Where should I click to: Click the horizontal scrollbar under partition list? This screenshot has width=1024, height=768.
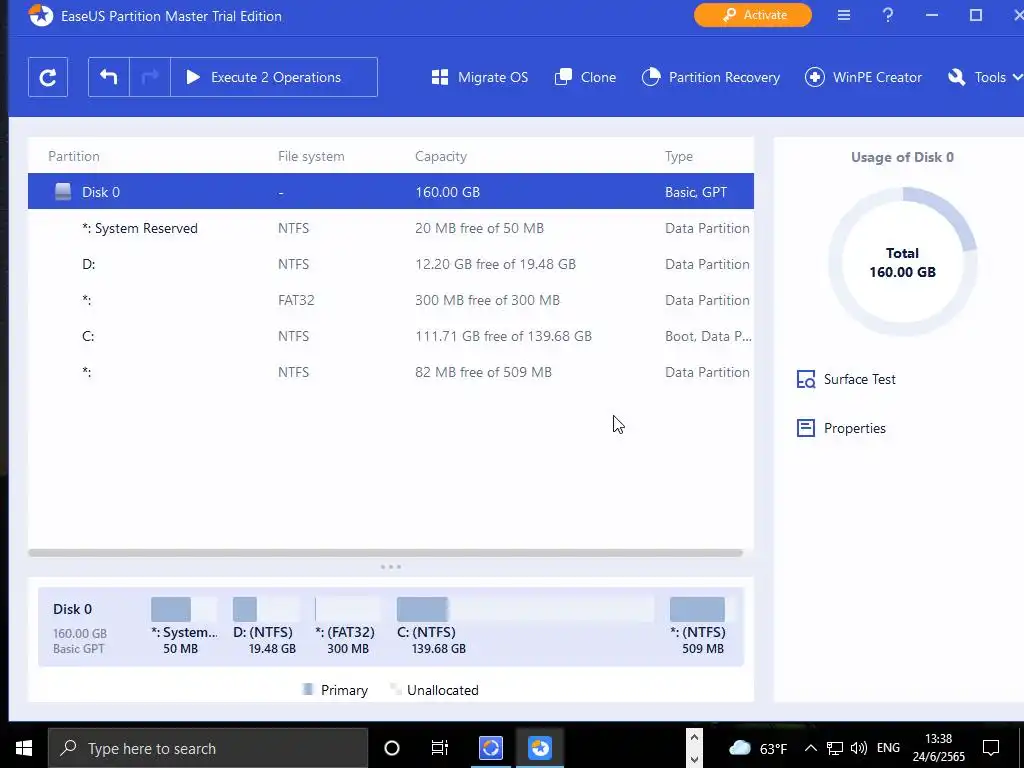[385, 552]
